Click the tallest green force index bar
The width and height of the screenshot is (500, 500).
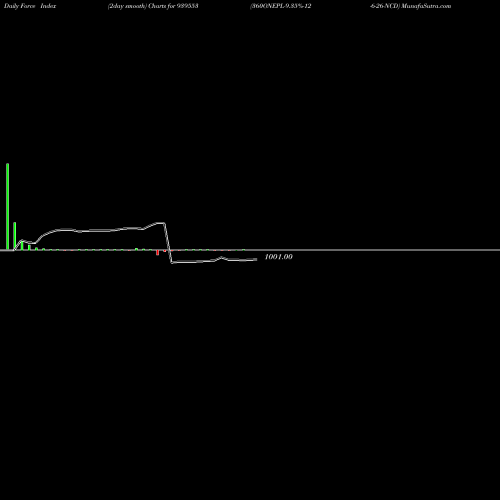coord(7,206)
